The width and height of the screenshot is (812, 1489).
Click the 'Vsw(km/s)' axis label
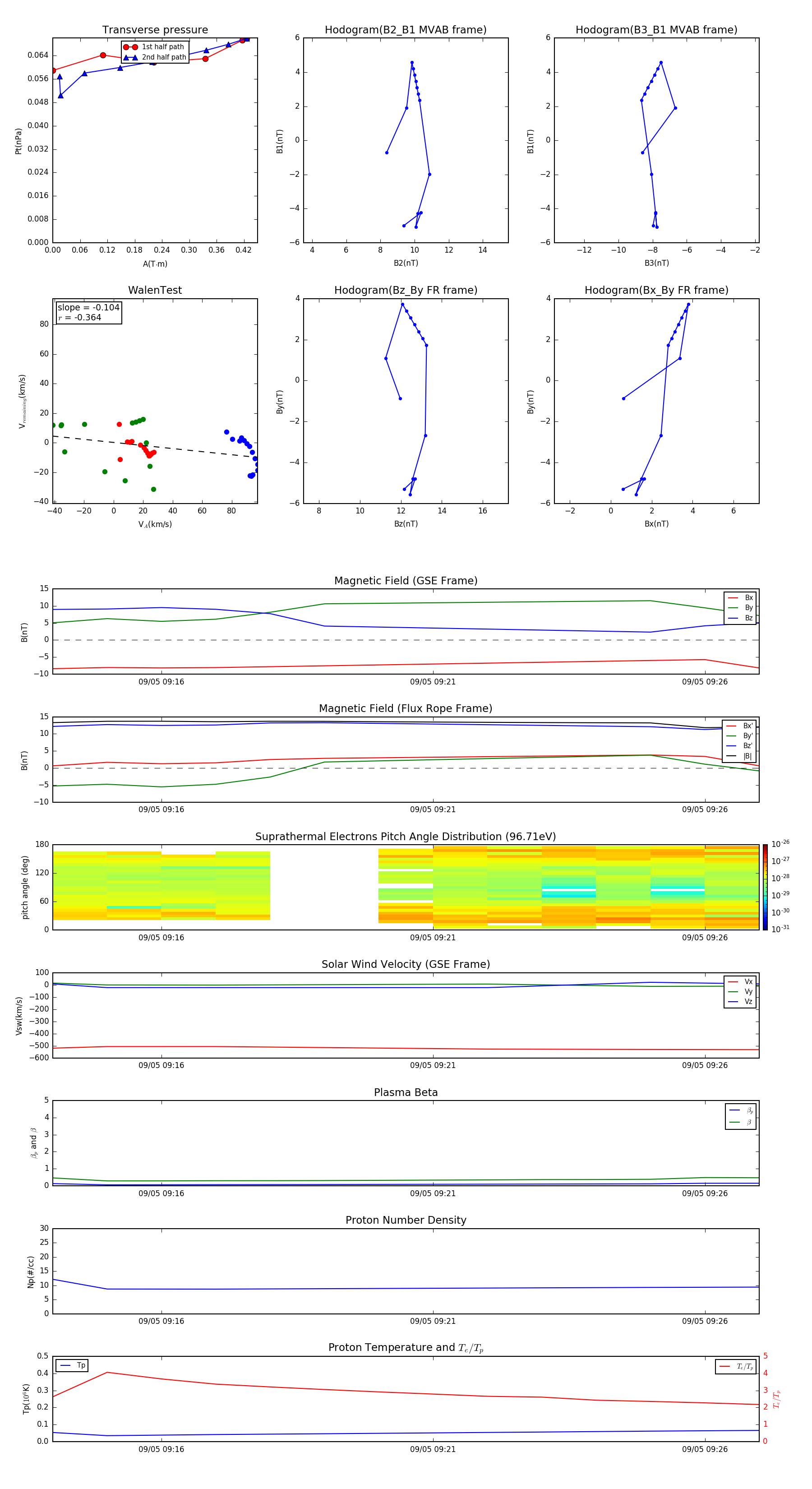tap(18, 1016)
